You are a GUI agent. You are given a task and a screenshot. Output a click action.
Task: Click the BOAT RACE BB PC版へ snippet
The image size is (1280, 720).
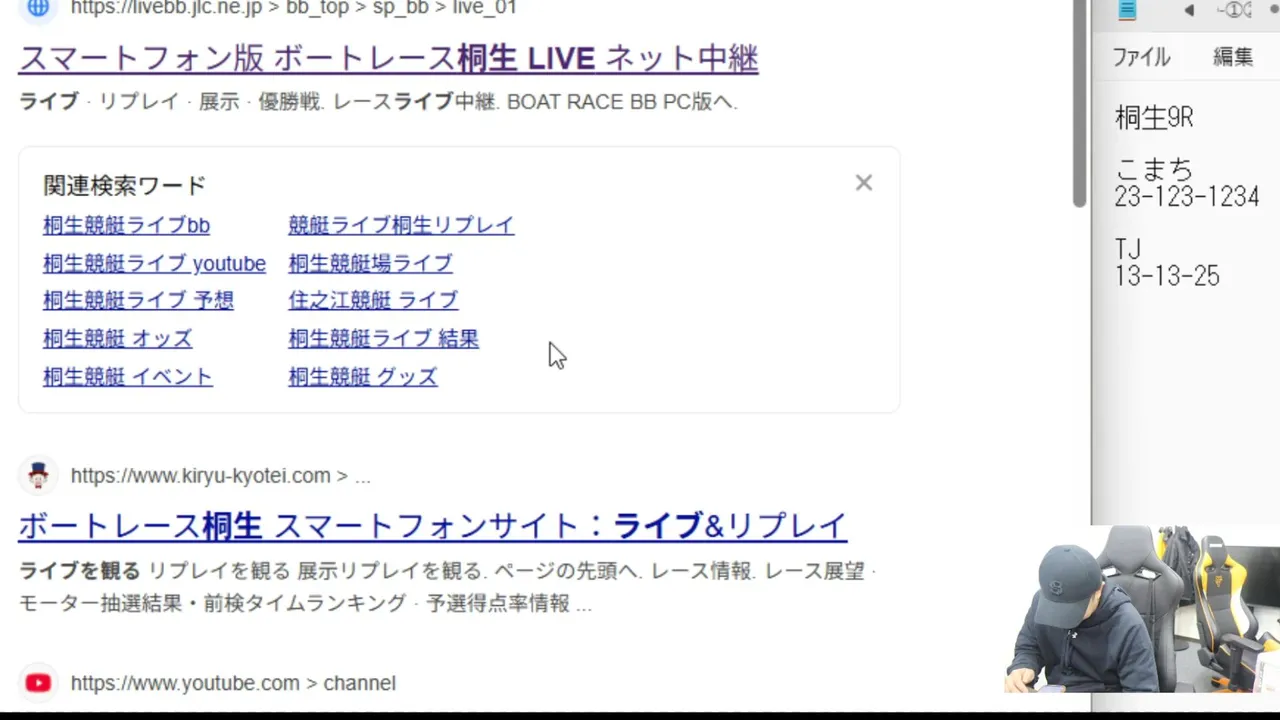621,101
